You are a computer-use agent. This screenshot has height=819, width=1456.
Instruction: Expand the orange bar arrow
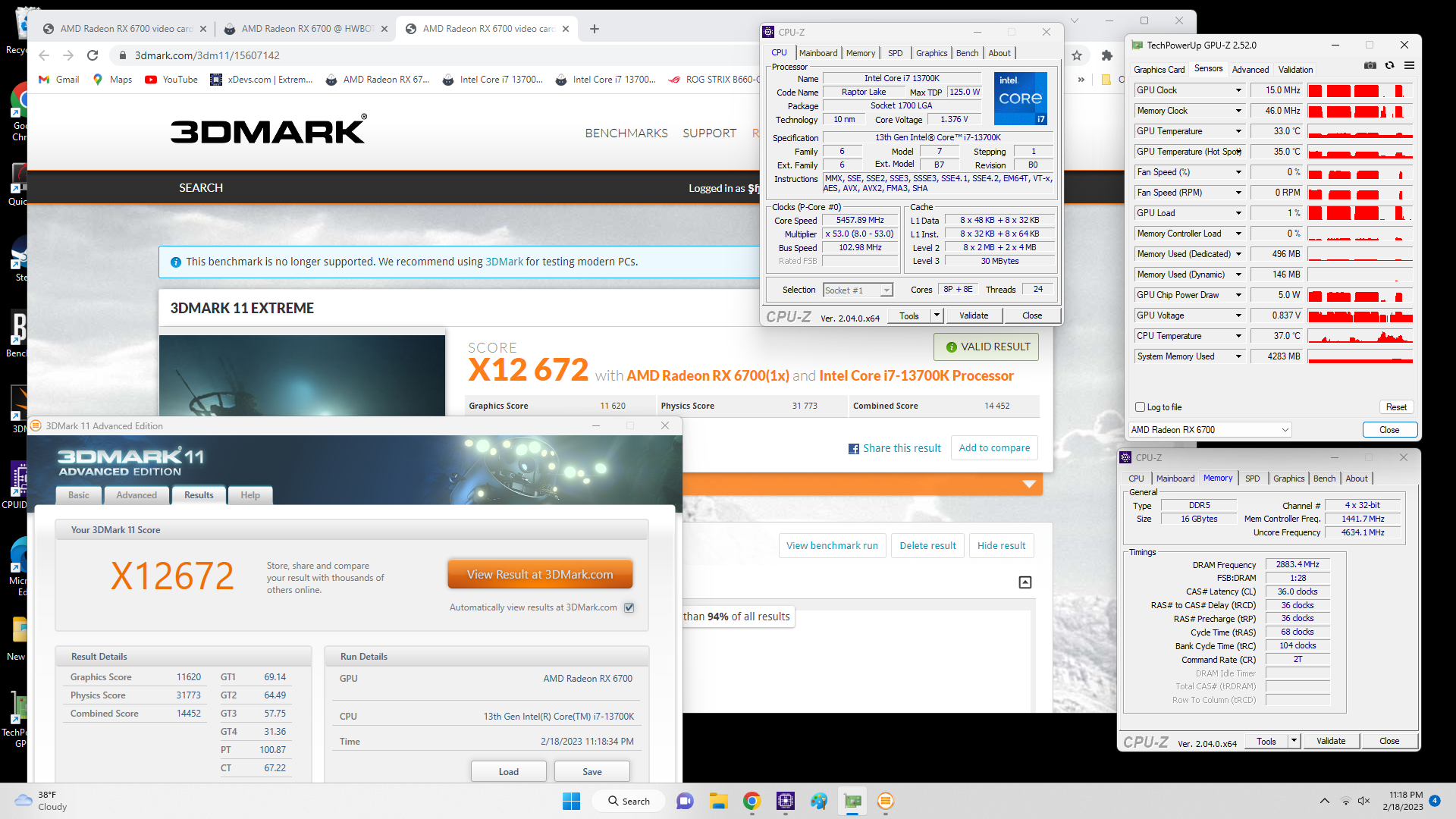point(1029,484)
